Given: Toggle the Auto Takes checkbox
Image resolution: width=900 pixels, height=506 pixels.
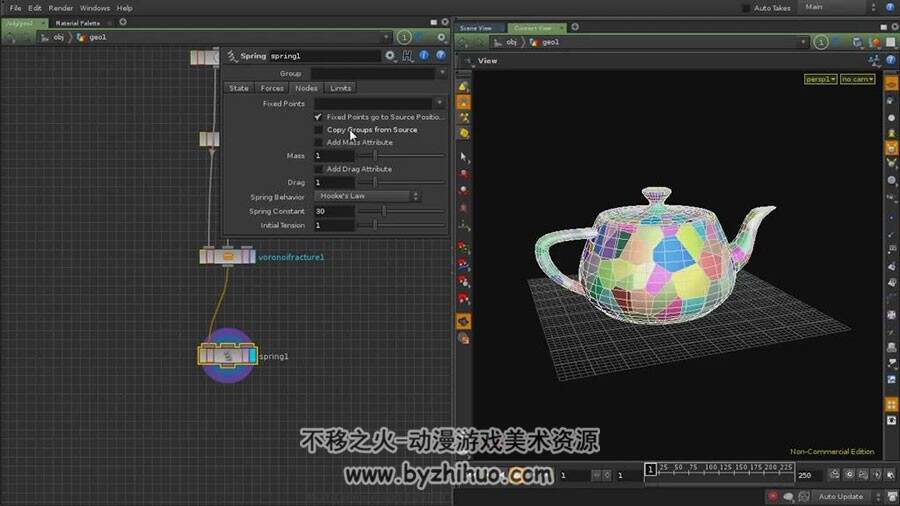Looking at the screenshot, I should 745,8.
